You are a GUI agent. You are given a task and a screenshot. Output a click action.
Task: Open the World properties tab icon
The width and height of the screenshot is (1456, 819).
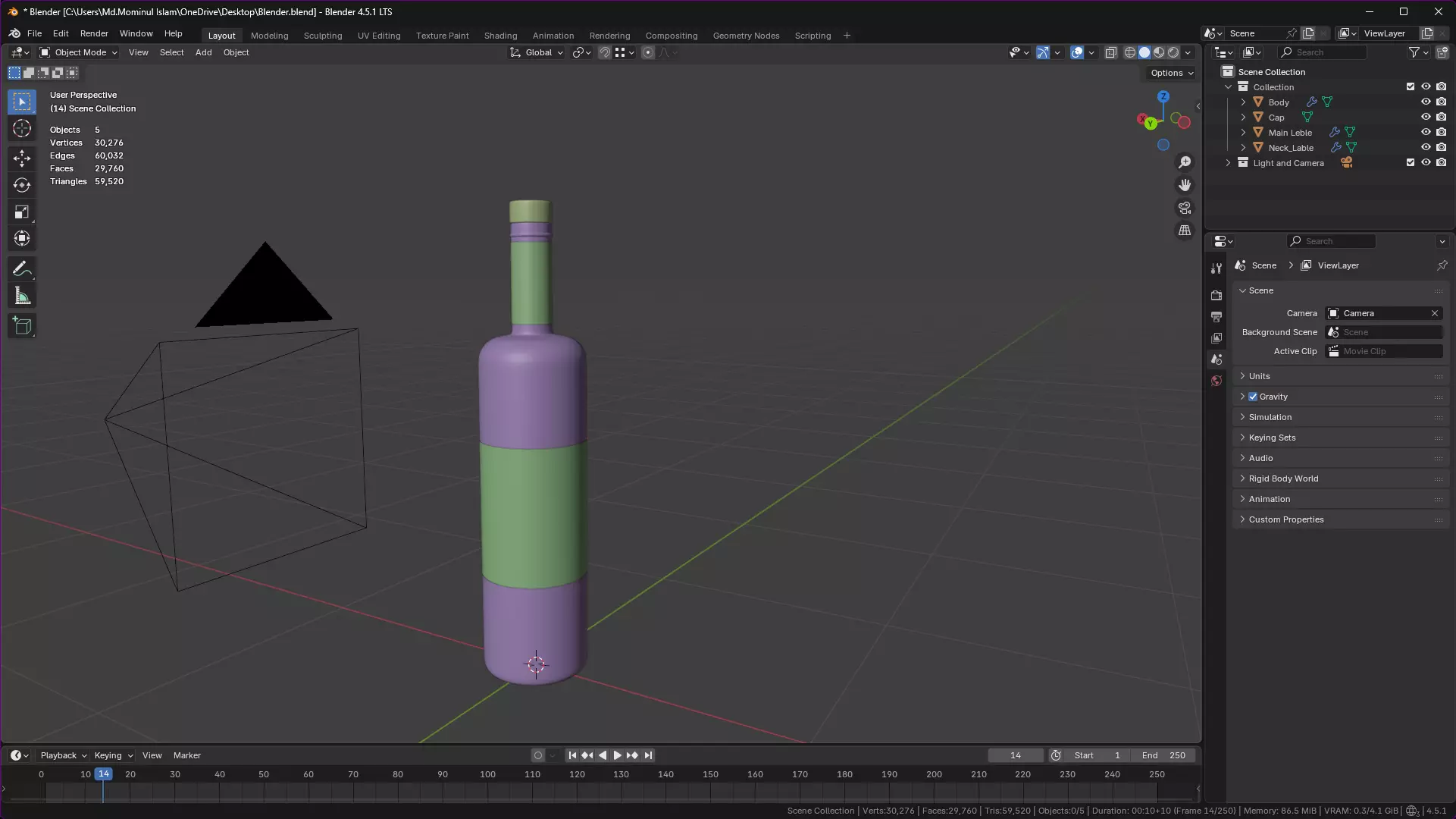[1216, 381]
